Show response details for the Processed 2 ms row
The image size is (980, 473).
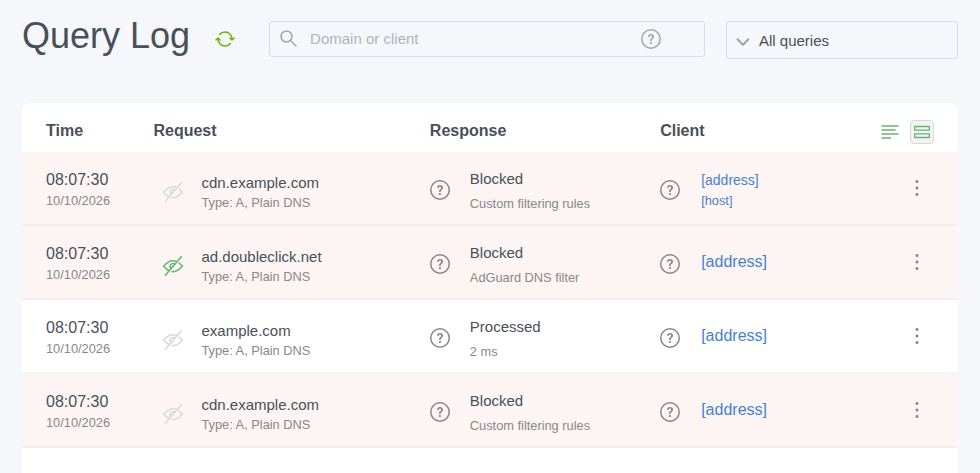[x=440, y=338]
